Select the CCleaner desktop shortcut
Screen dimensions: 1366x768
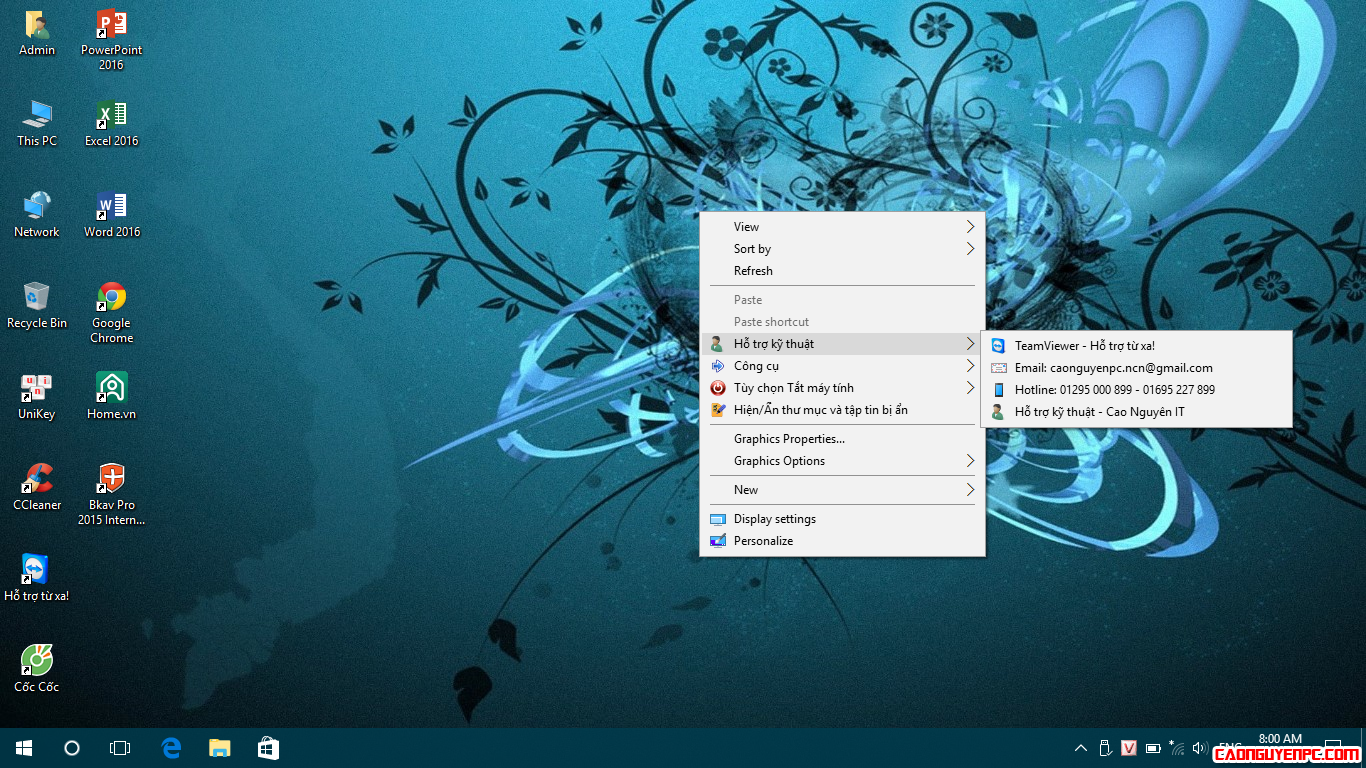click(x=37, y=488)
